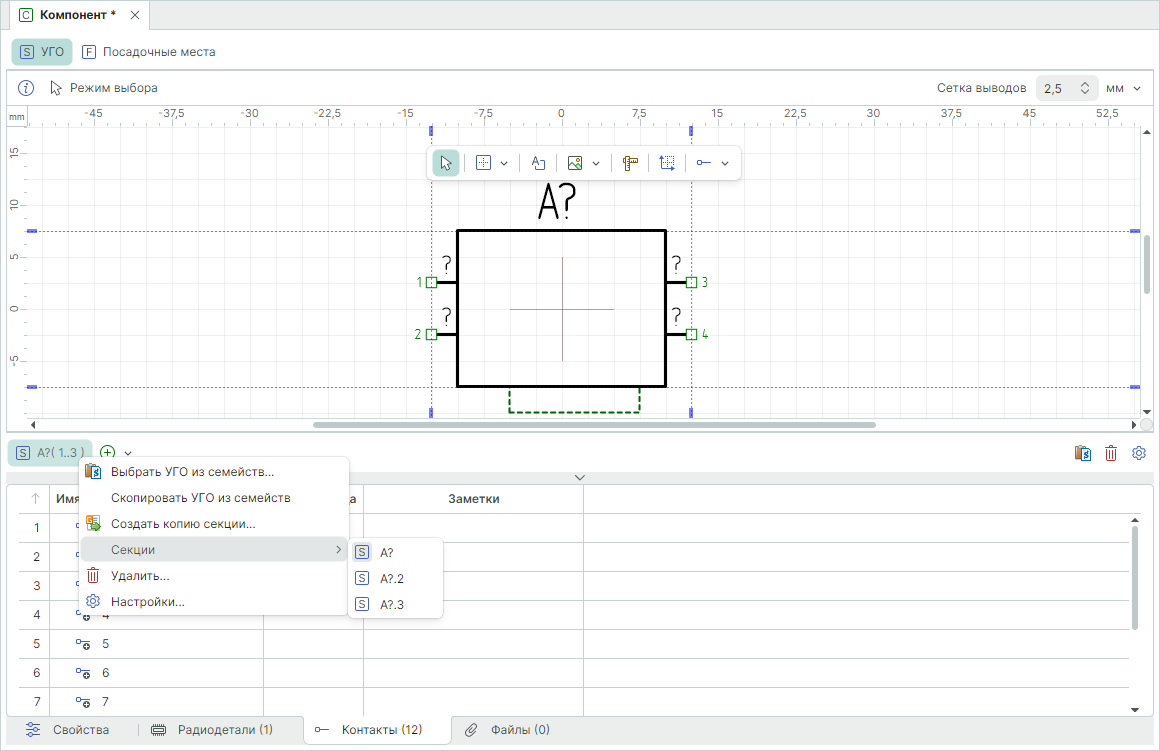The width and height of the screenshot is (1160, 751).
Task: Click the image insert tool icon
Action: tap(575, 163)
